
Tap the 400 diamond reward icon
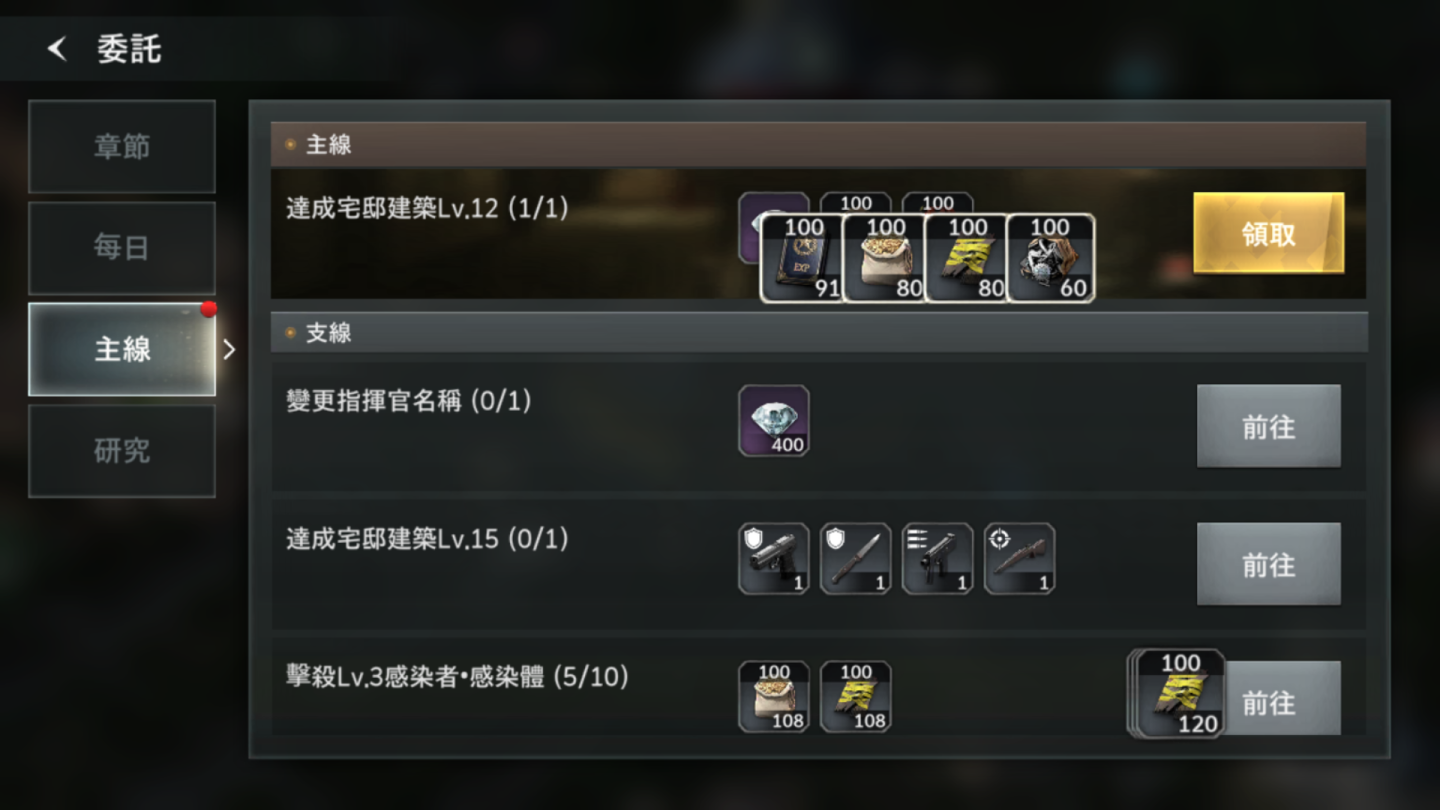(x=774, y=421)
